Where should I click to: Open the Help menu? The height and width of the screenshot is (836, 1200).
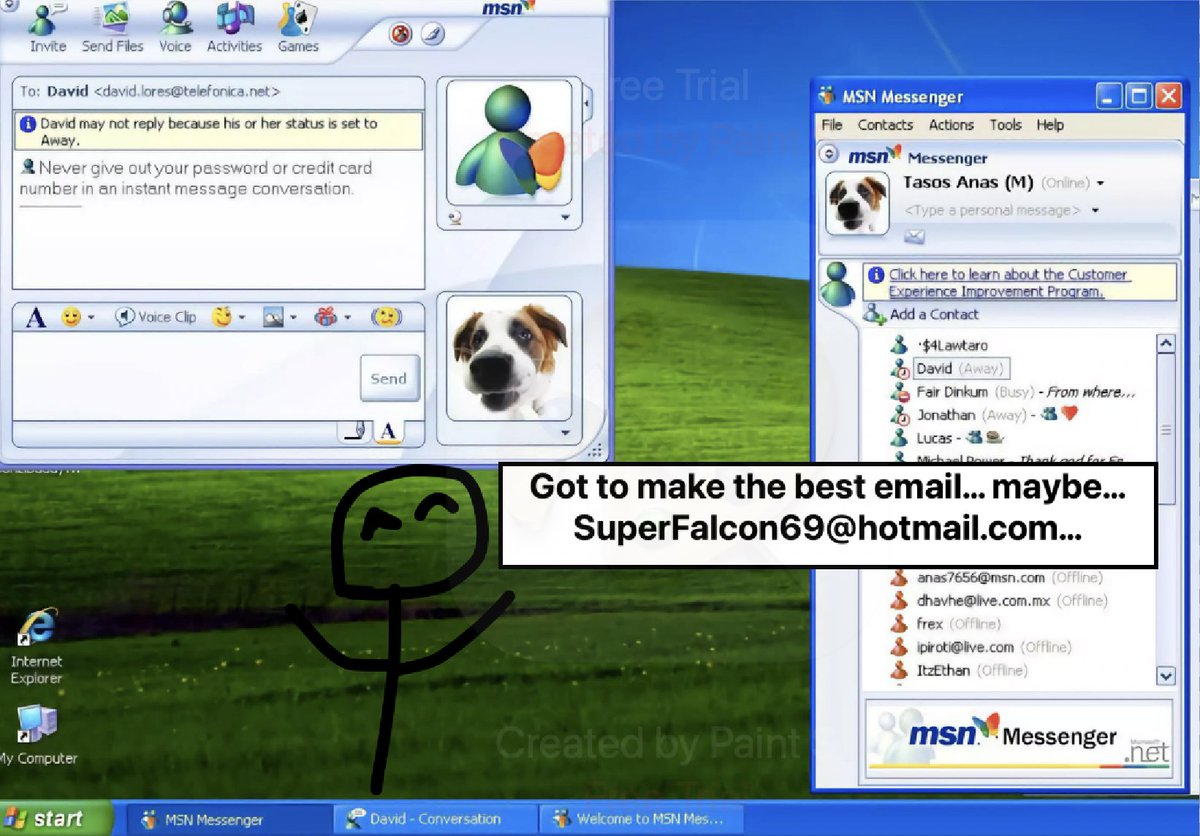click(x=1050, y=125)
